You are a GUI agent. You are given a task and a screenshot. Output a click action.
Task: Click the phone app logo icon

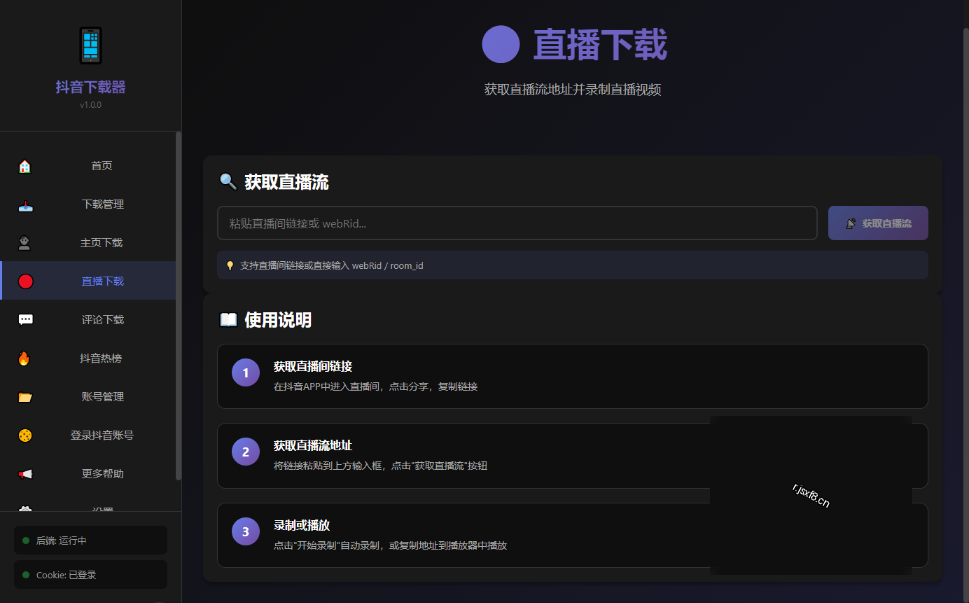(x=90, y=45)
